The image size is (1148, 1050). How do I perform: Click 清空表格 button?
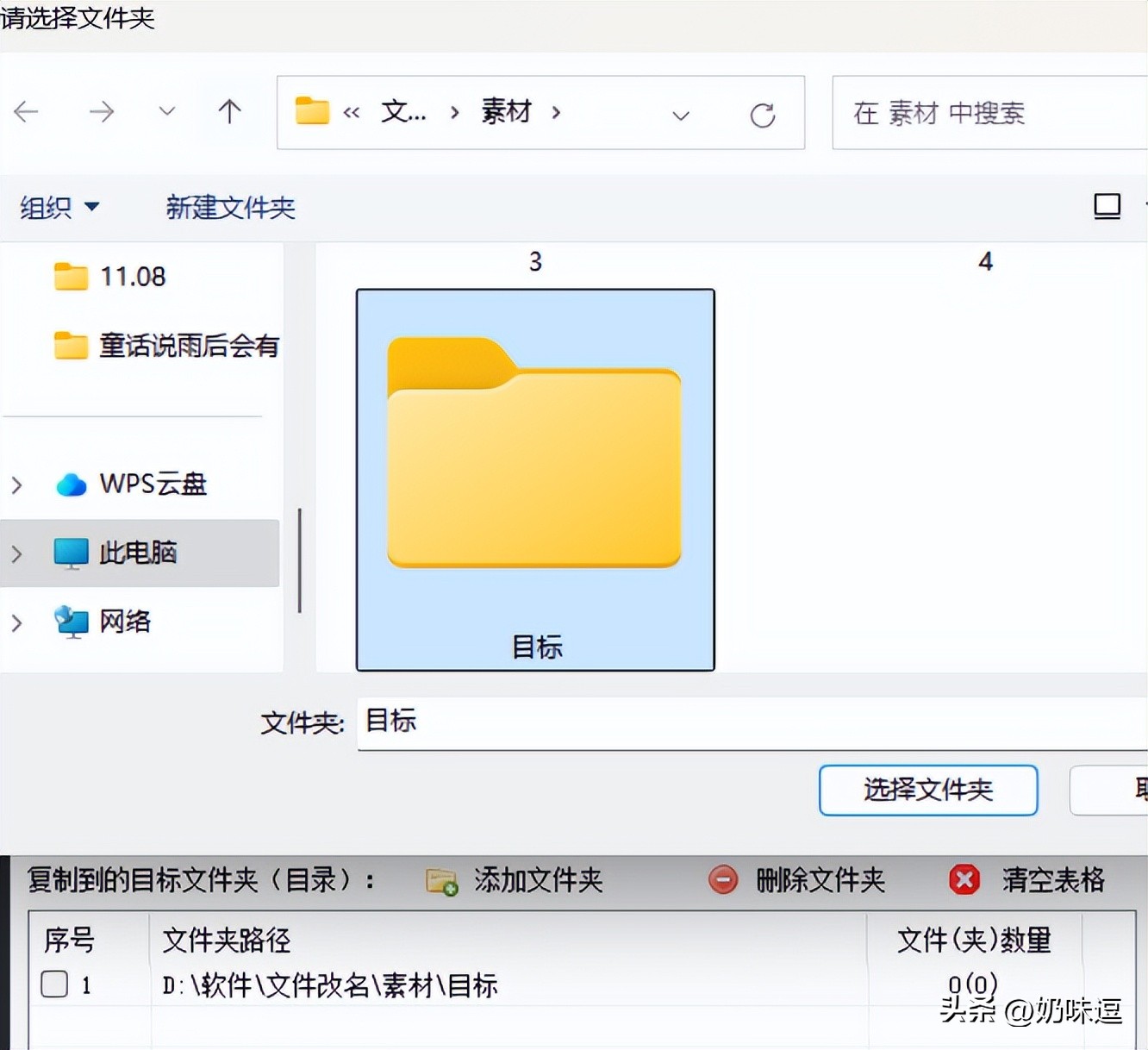coord(1026,880)
